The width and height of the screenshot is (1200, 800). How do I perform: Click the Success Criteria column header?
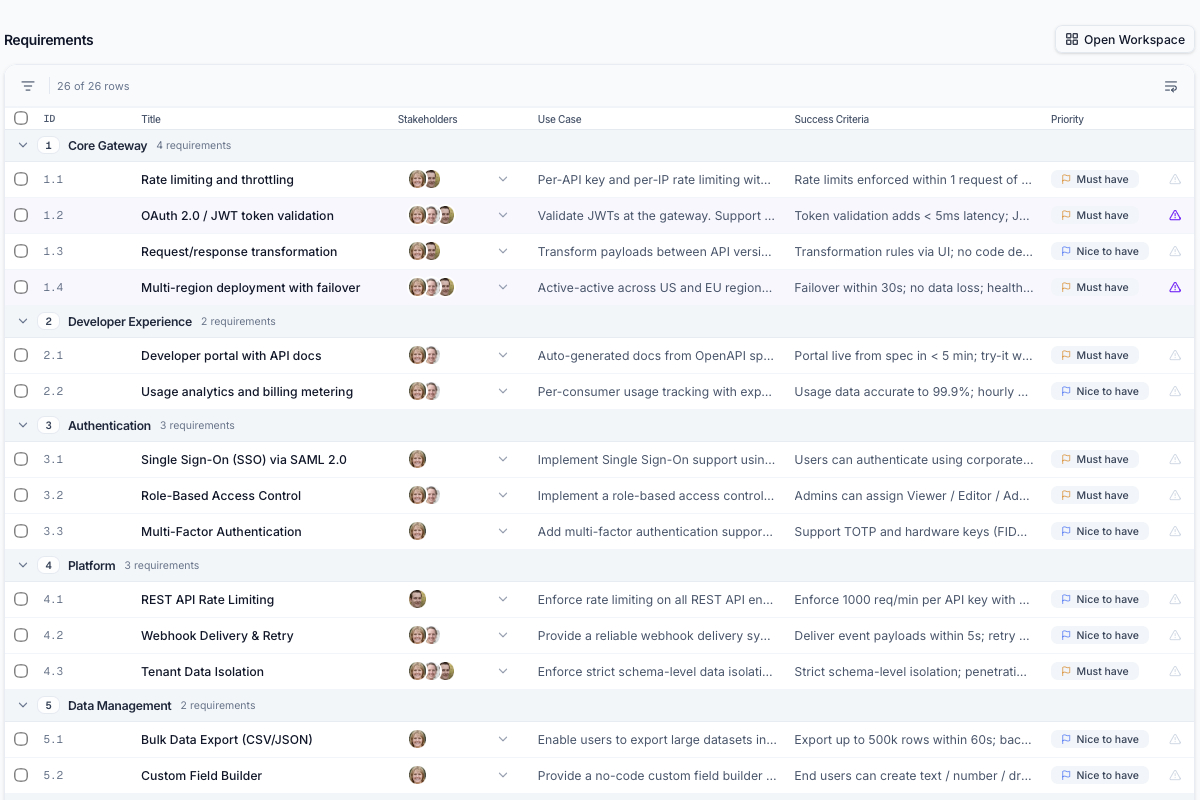(x=831, y=119)
